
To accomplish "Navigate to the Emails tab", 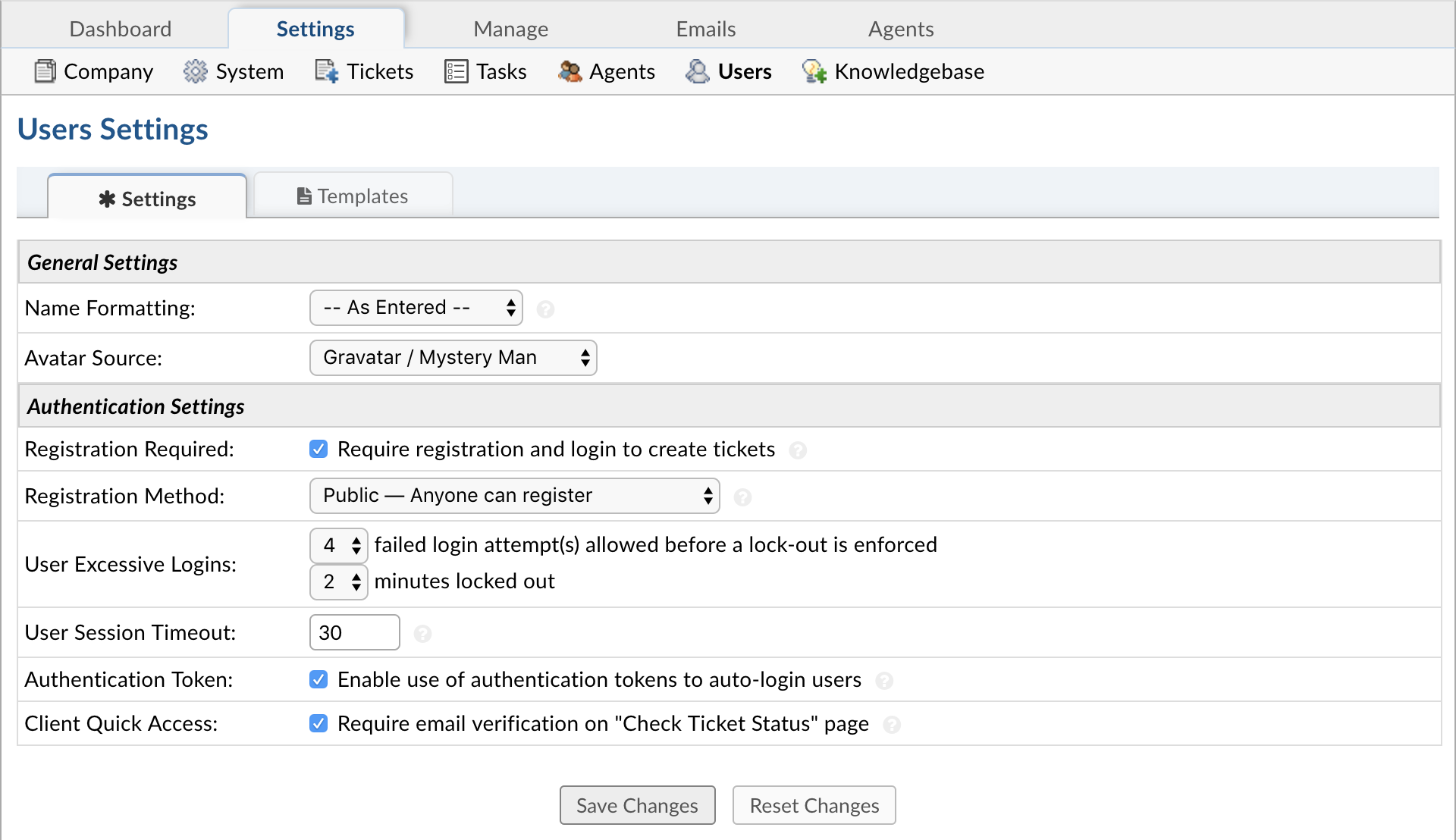I will [706, 29].
